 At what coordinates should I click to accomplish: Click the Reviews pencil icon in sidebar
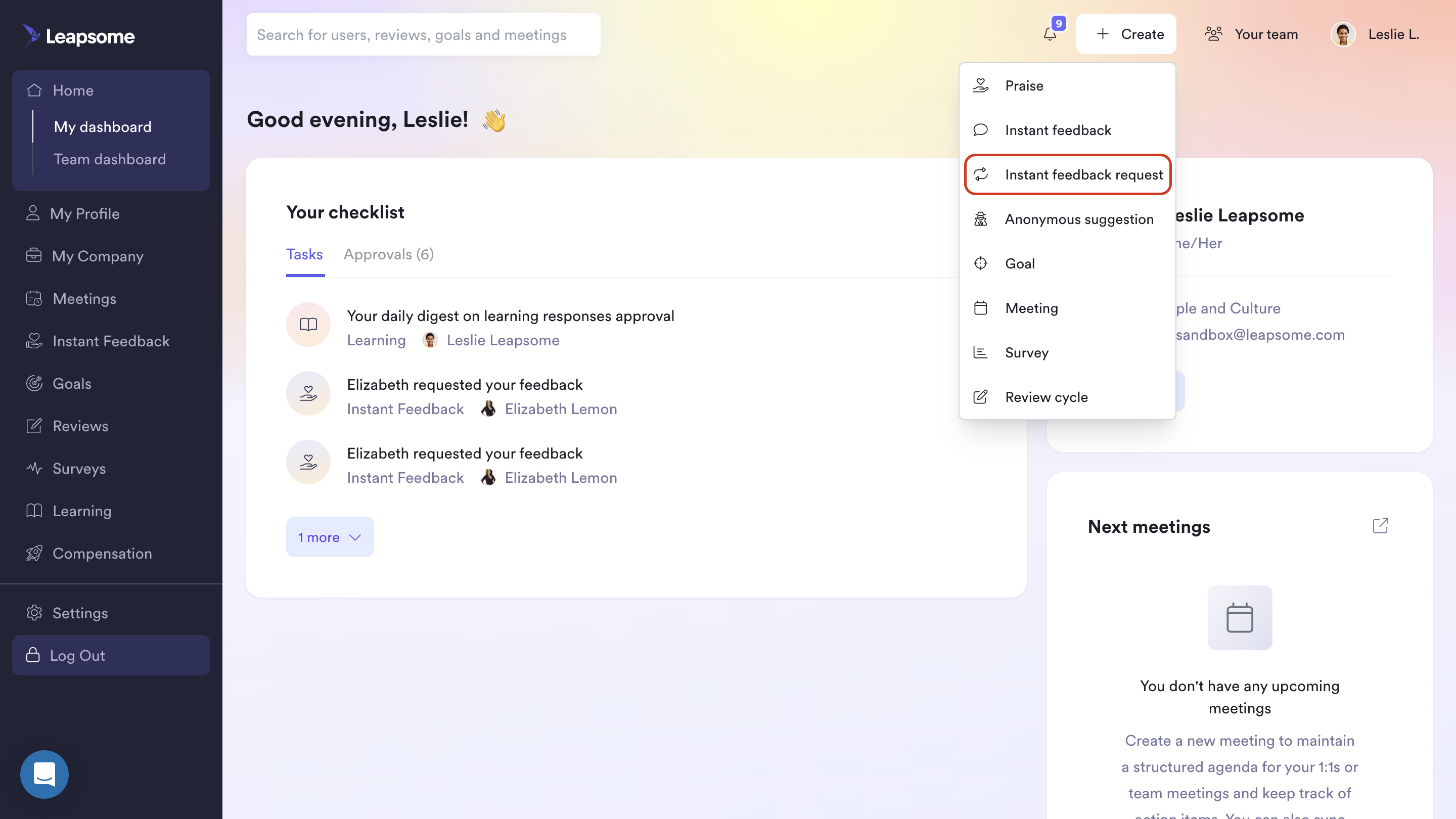pos(34,426)
